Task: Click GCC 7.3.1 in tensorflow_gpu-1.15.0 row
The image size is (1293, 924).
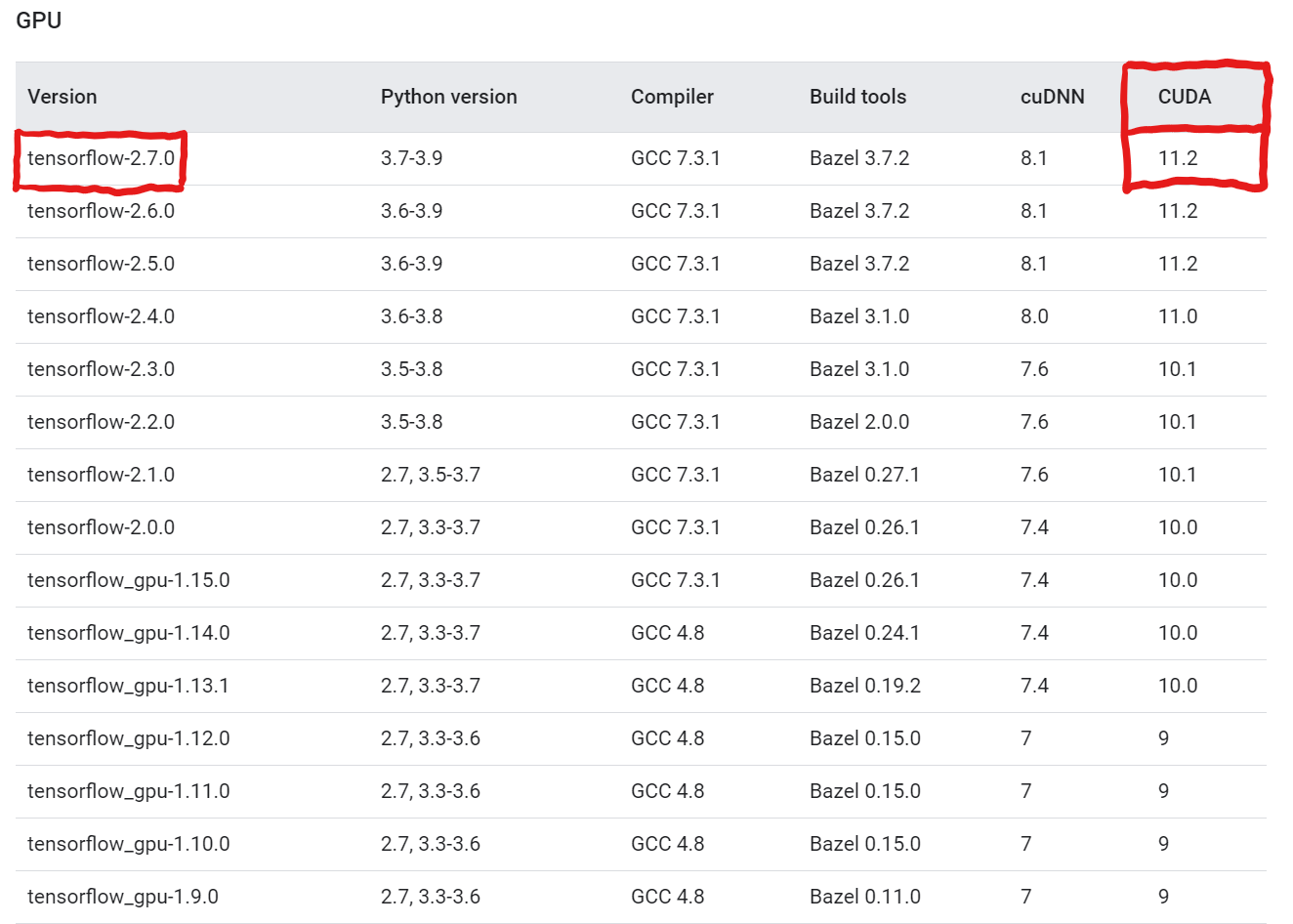Action: [676, 580]
